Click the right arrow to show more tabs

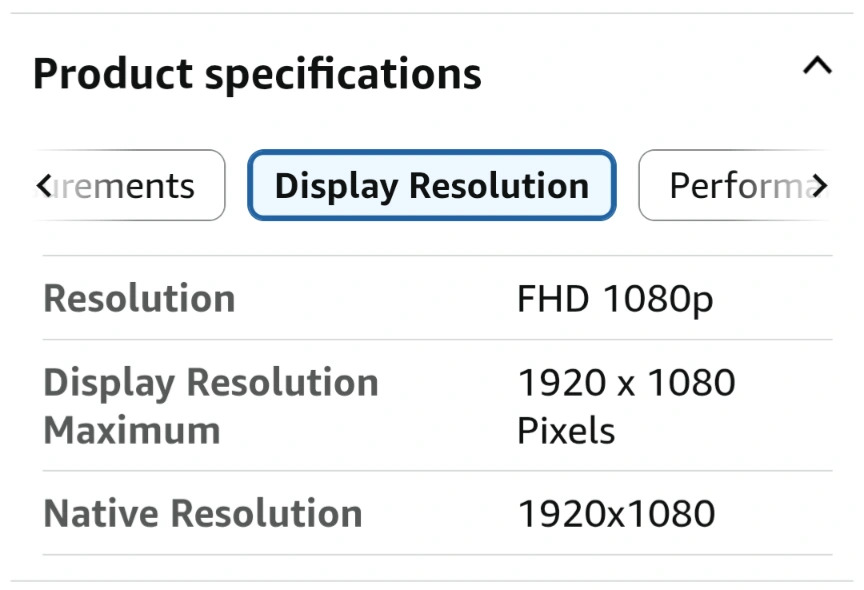819,185
